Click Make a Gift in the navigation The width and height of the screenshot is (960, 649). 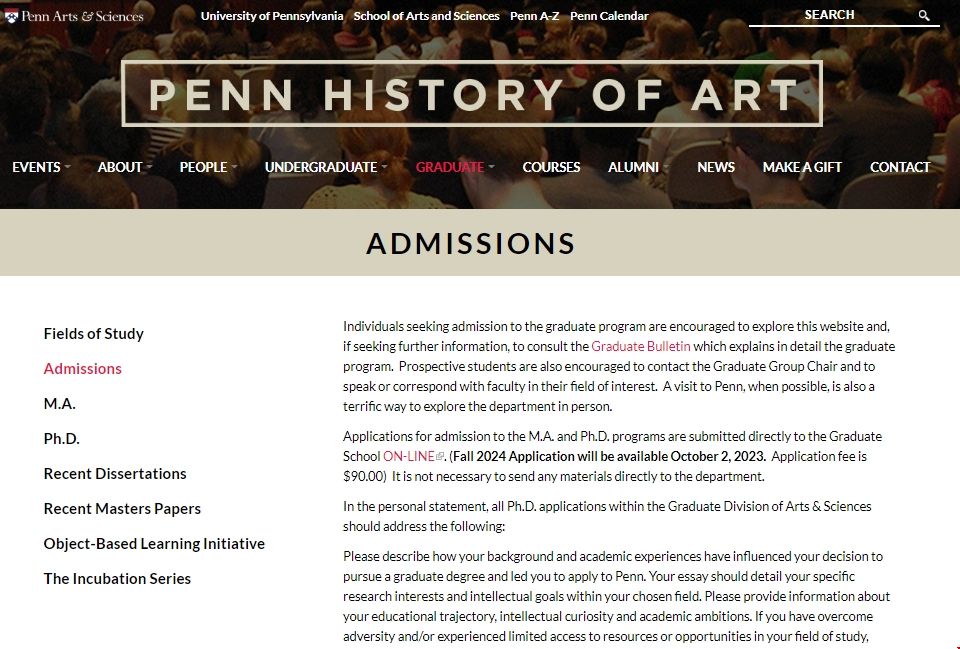[802, 167]
